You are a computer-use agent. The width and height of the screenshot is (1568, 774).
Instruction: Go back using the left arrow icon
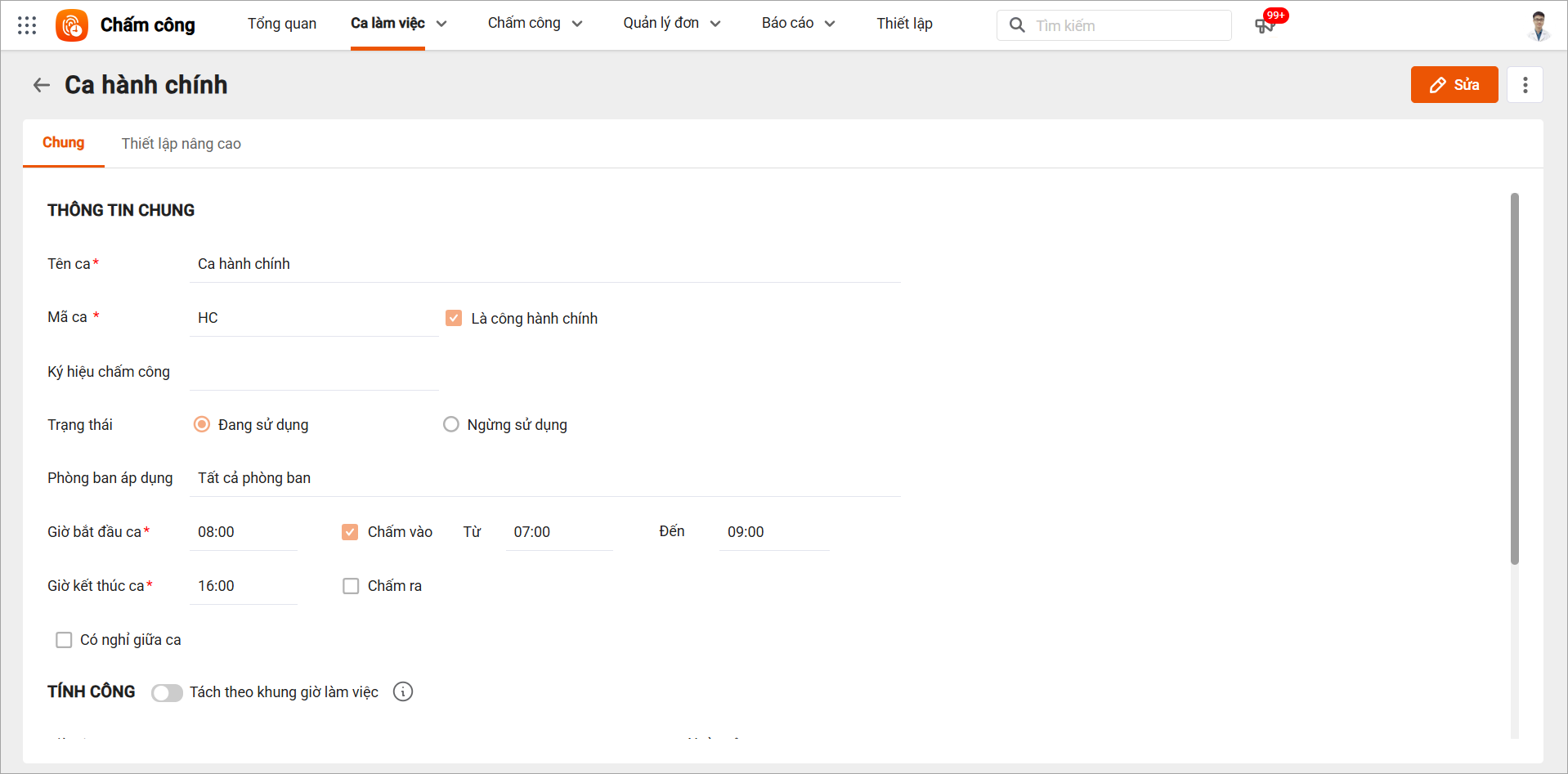pos(42,85)
